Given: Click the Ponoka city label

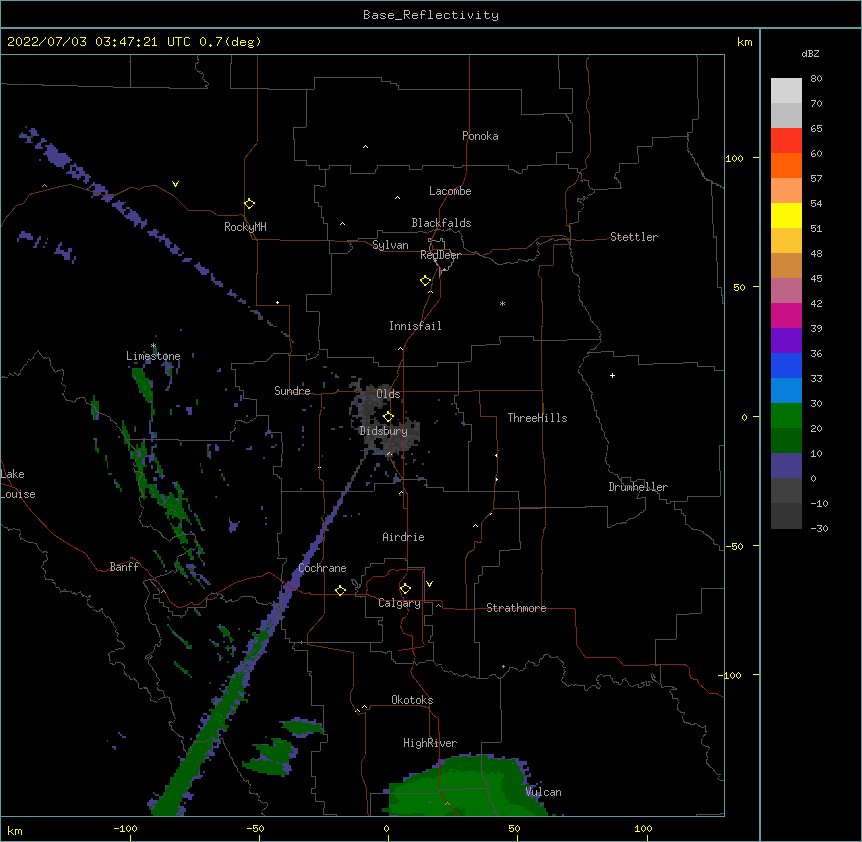Looking at the screenshot, I should [480, 136].
